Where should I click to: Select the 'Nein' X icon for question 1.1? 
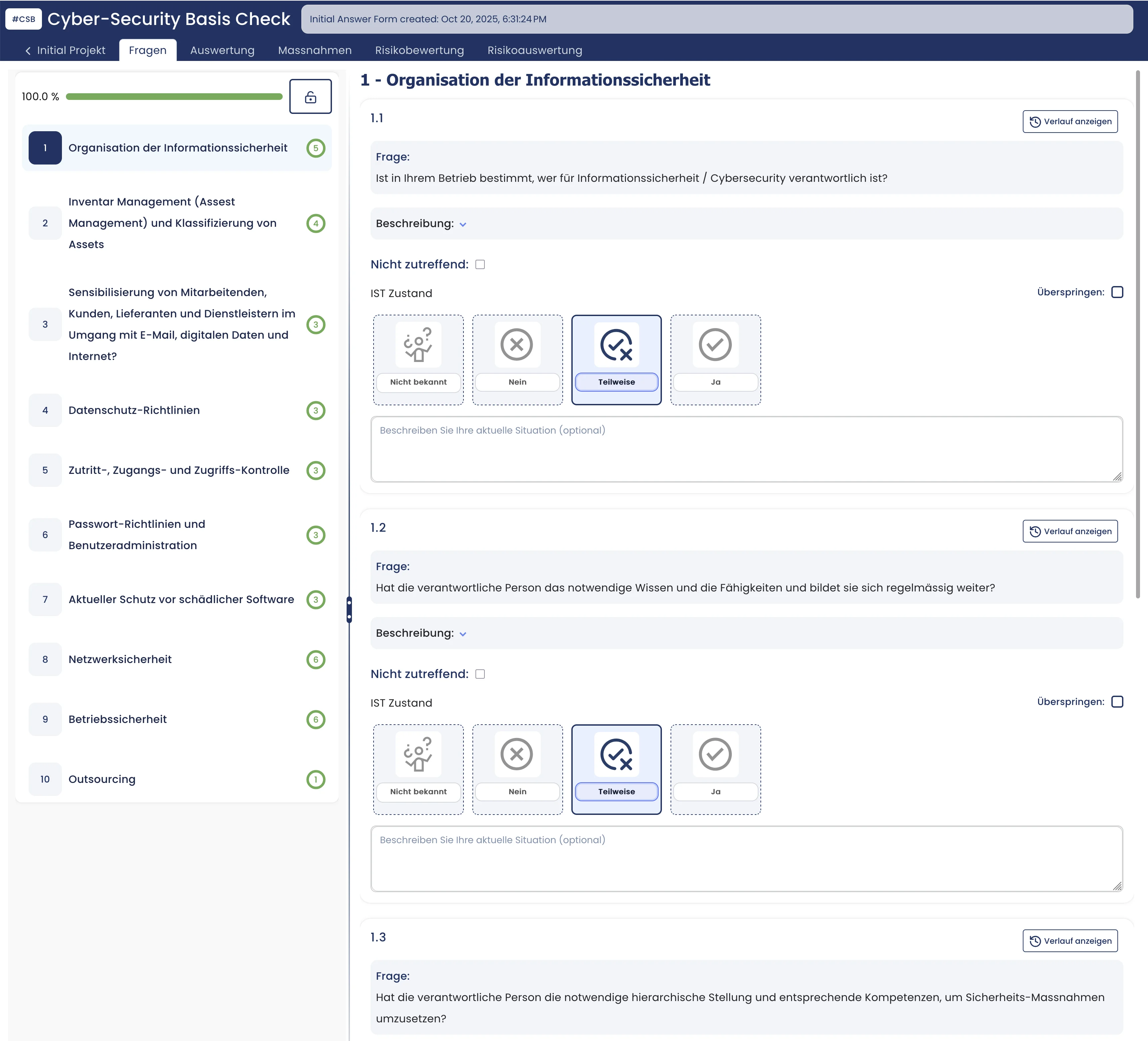(516, 345)
